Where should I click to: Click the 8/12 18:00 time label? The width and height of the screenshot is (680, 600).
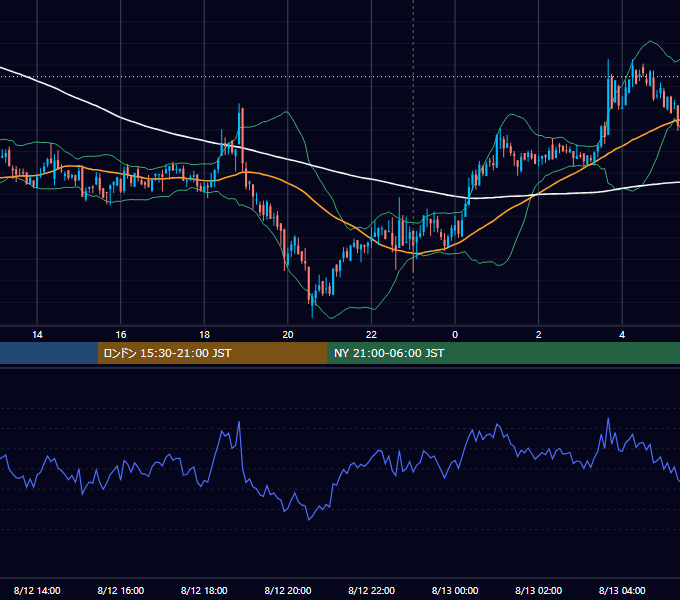click(204, 590)
